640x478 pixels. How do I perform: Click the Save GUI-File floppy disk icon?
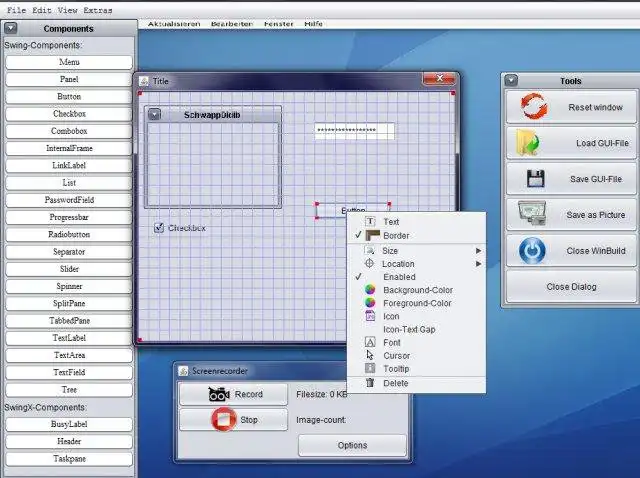click(x=535, y=178)
